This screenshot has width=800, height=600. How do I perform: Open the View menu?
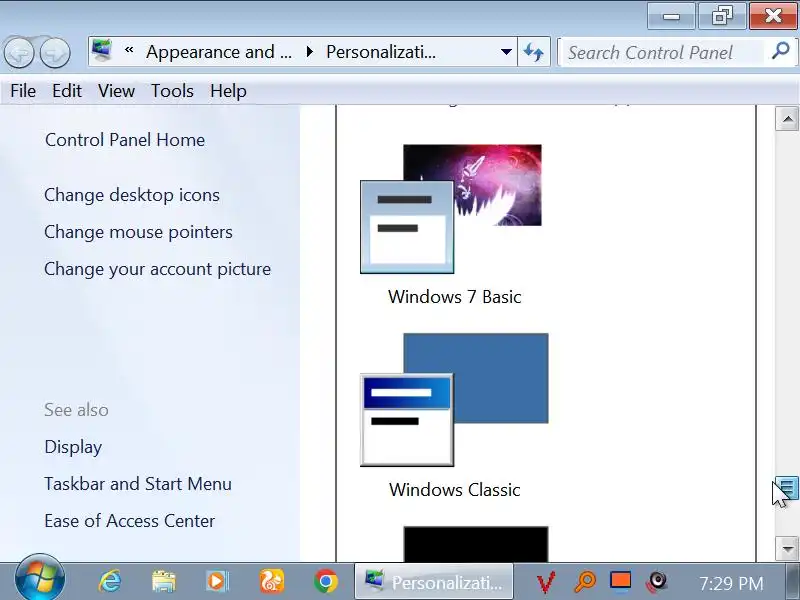tap(116, 91)
